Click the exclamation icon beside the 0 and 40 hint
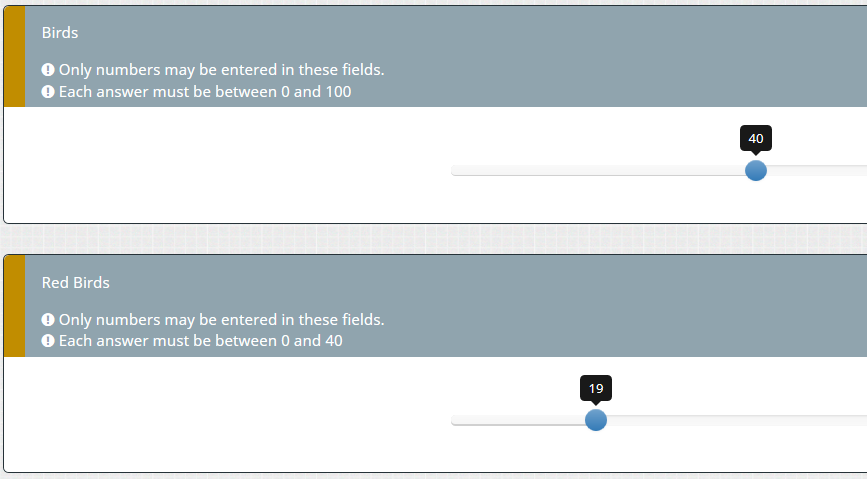 pos(48,342)
